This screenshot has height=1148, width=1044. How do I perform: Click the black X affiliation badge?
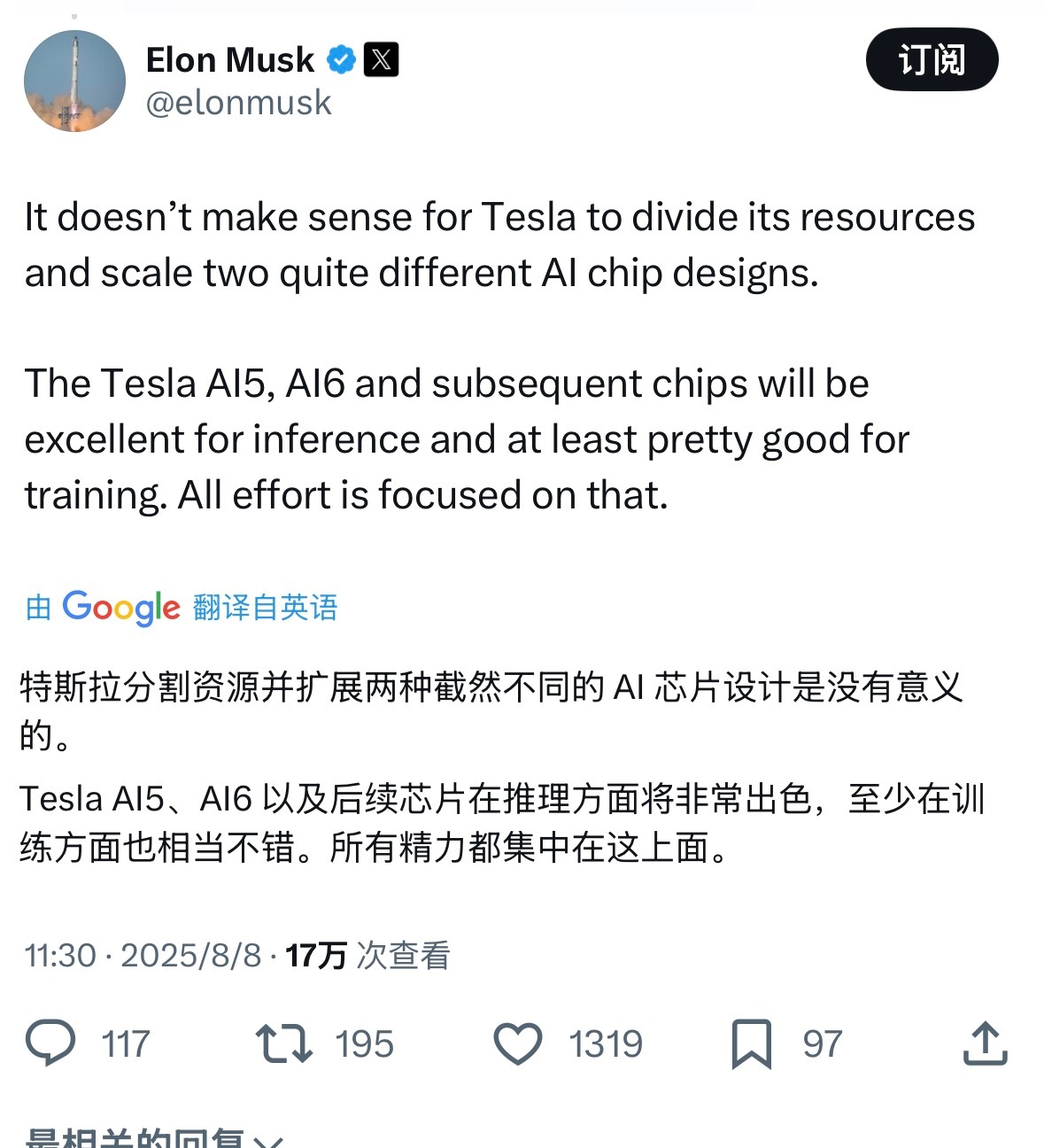(382, 59)
